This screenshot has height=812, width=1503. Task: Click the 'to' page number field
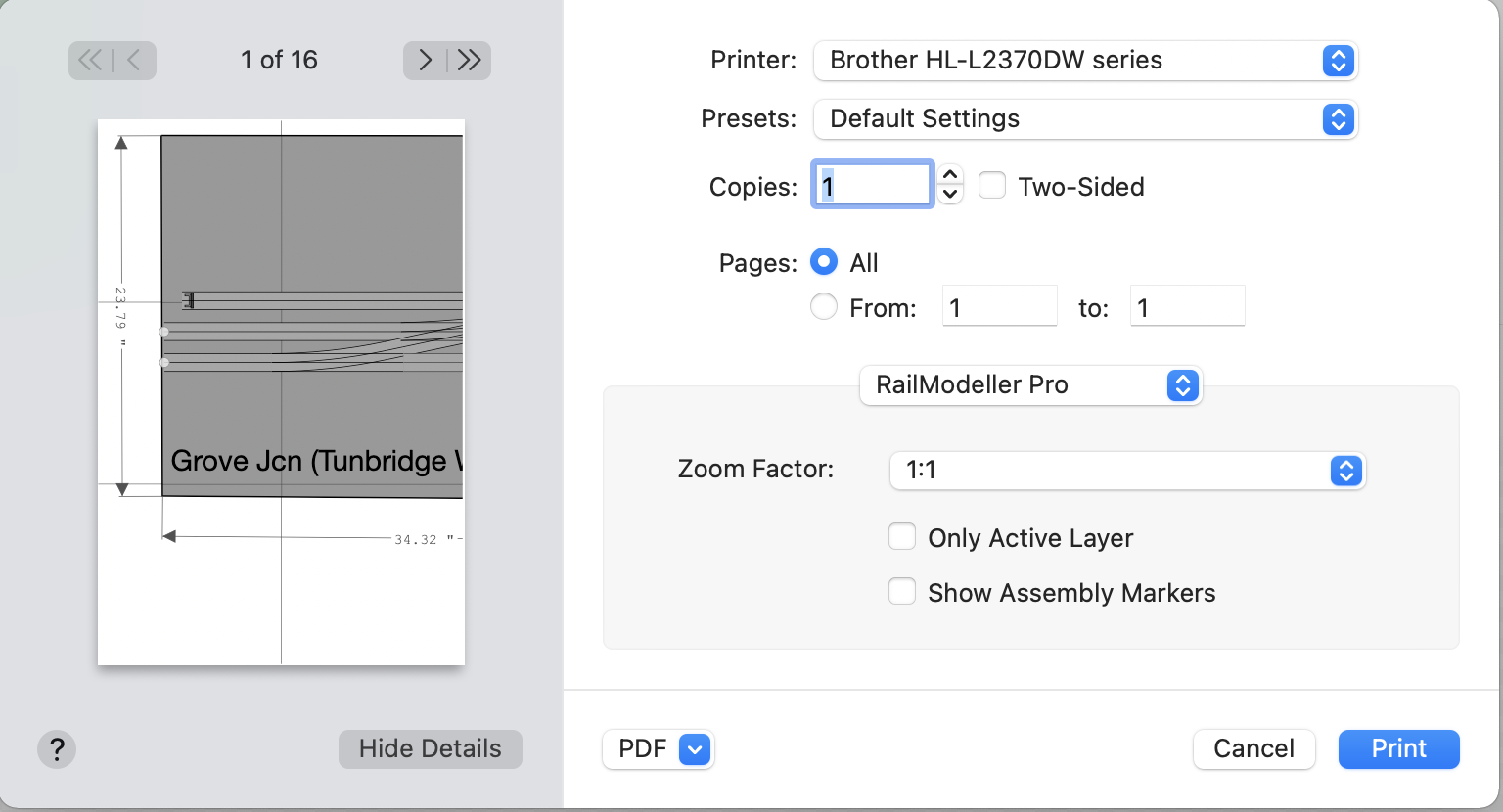[1187, 306]
